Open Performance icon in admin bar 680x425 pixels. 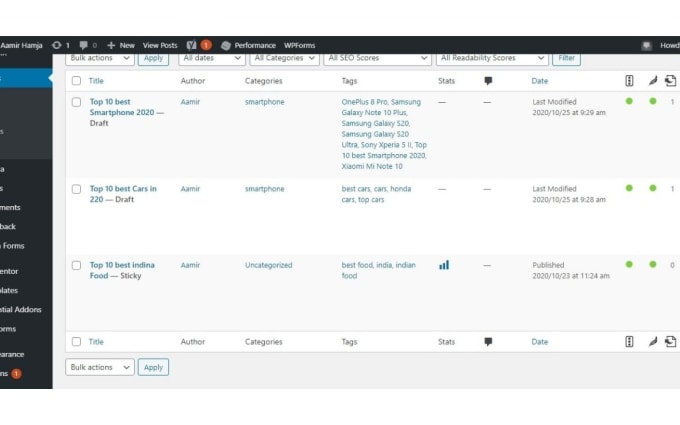[x=226, y=46]
